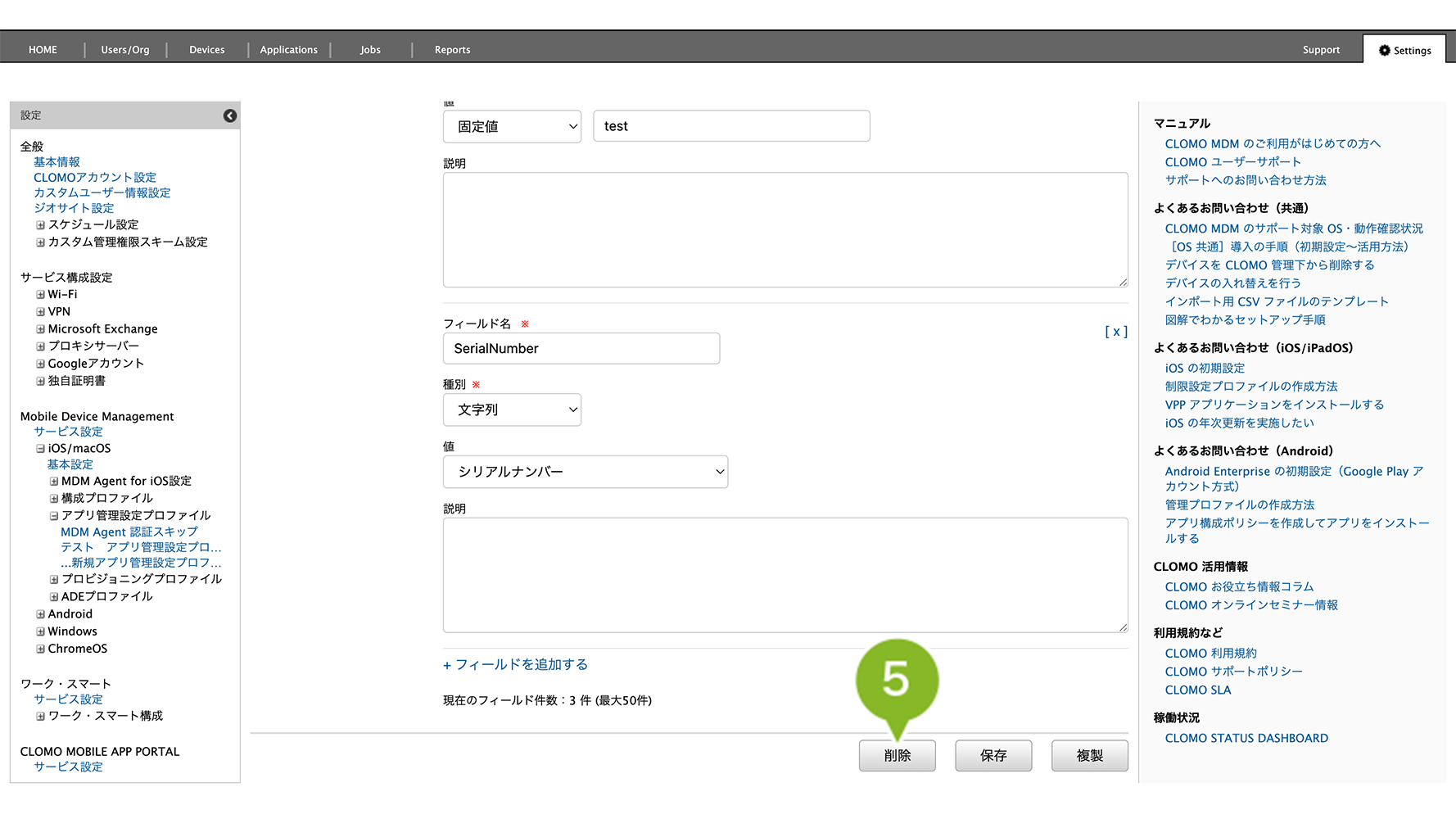The height and width of the screenshot is (819, 1456).
Task: Collapse the iOS/macOS tree node
Action: [40, 449]
